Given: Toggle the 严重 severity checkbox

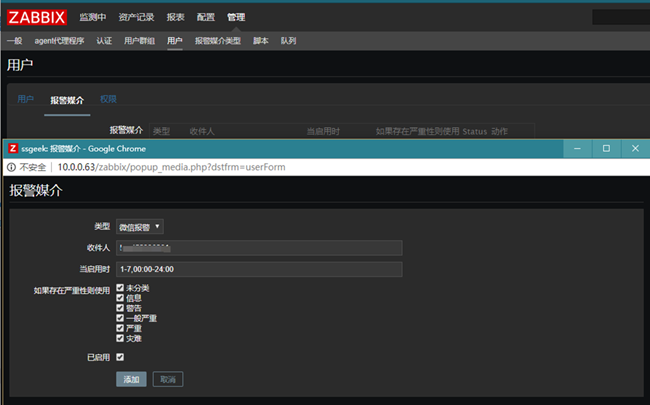Looking at the screenshot, I should [120, 328].
